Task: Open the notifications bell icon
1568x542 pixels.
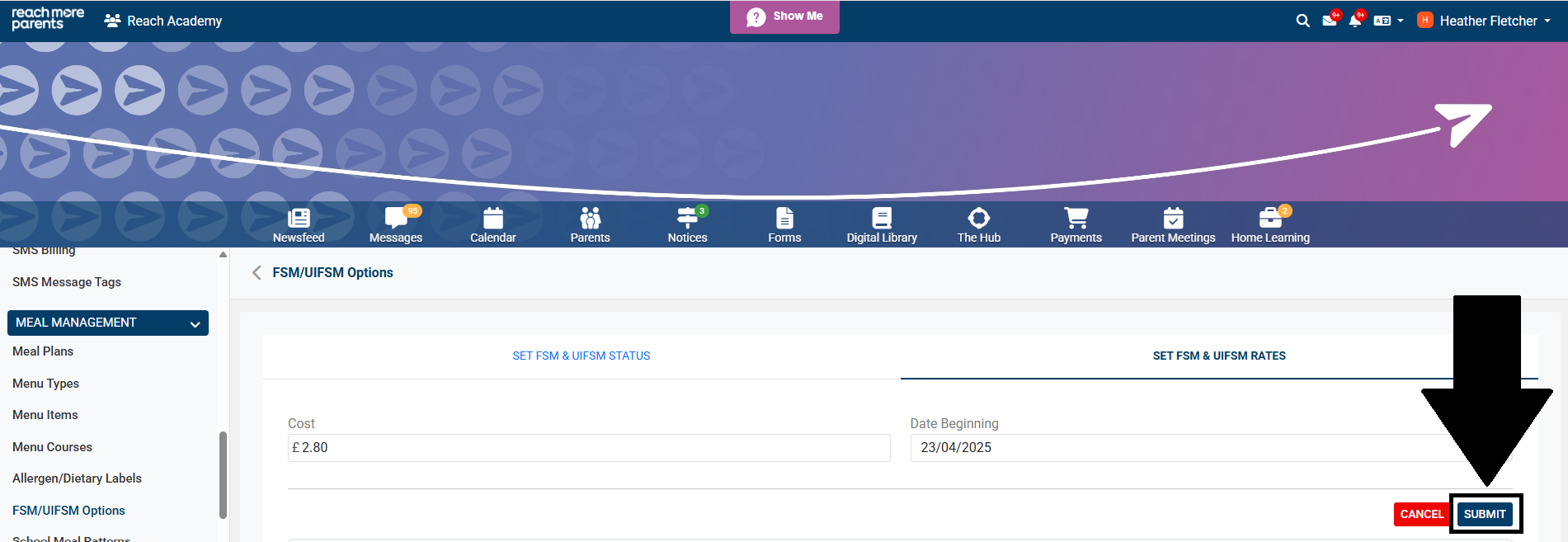Action: (1354, 21)
